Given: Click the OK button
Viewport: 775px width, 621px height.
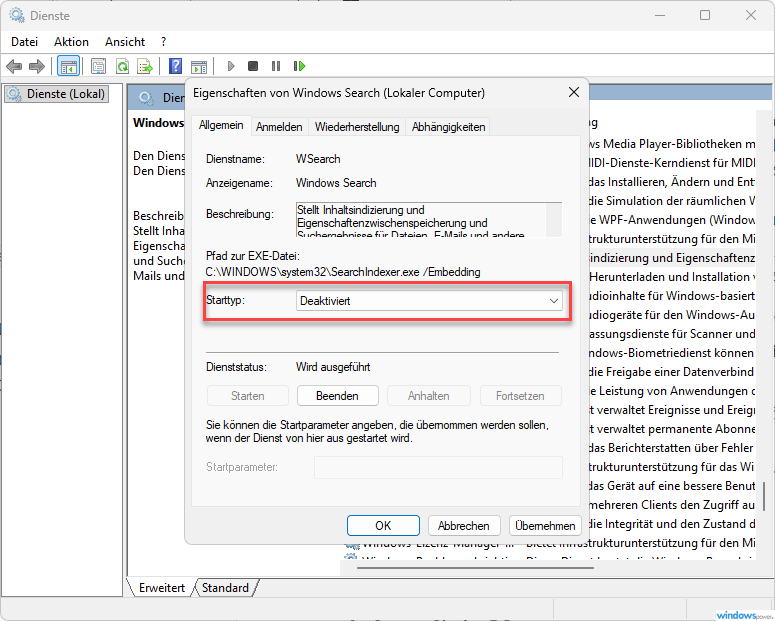Looking at the screenshot, I should 383,526.
